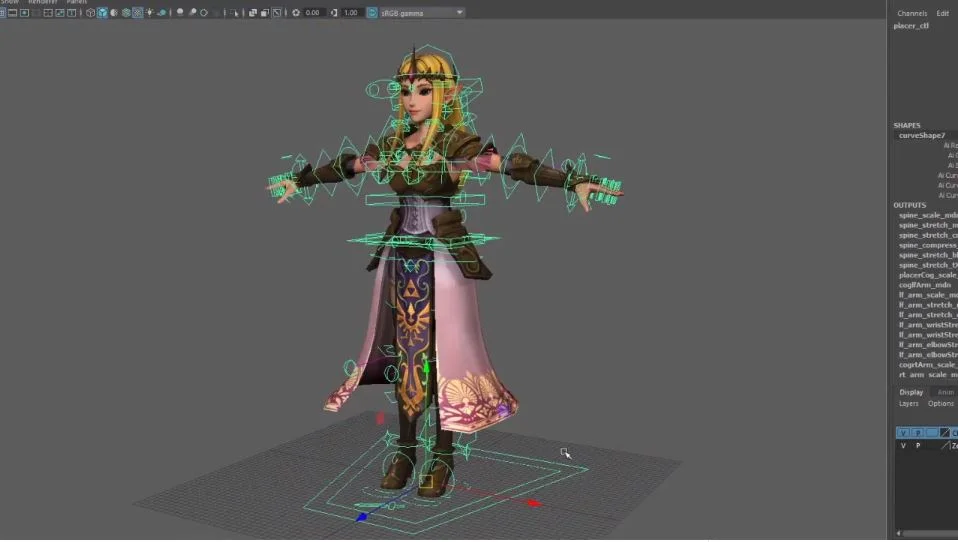Open Channels menu in Channel Box
This screenshot has width=958, height=542.
912,13
